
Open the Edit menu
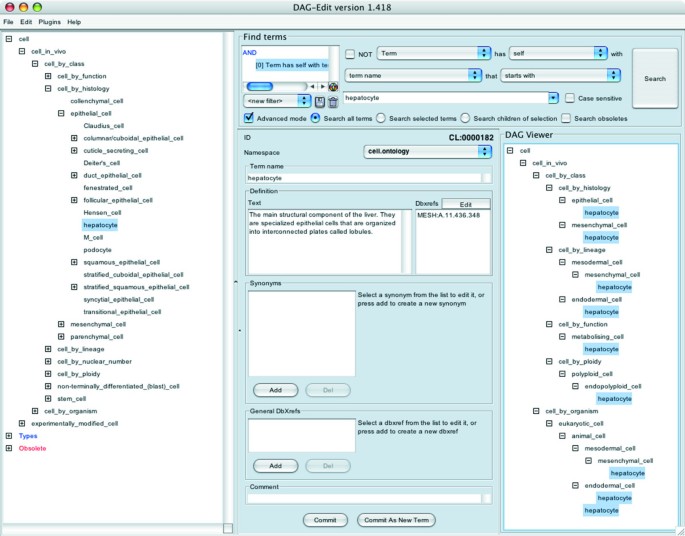coord(26,21)
